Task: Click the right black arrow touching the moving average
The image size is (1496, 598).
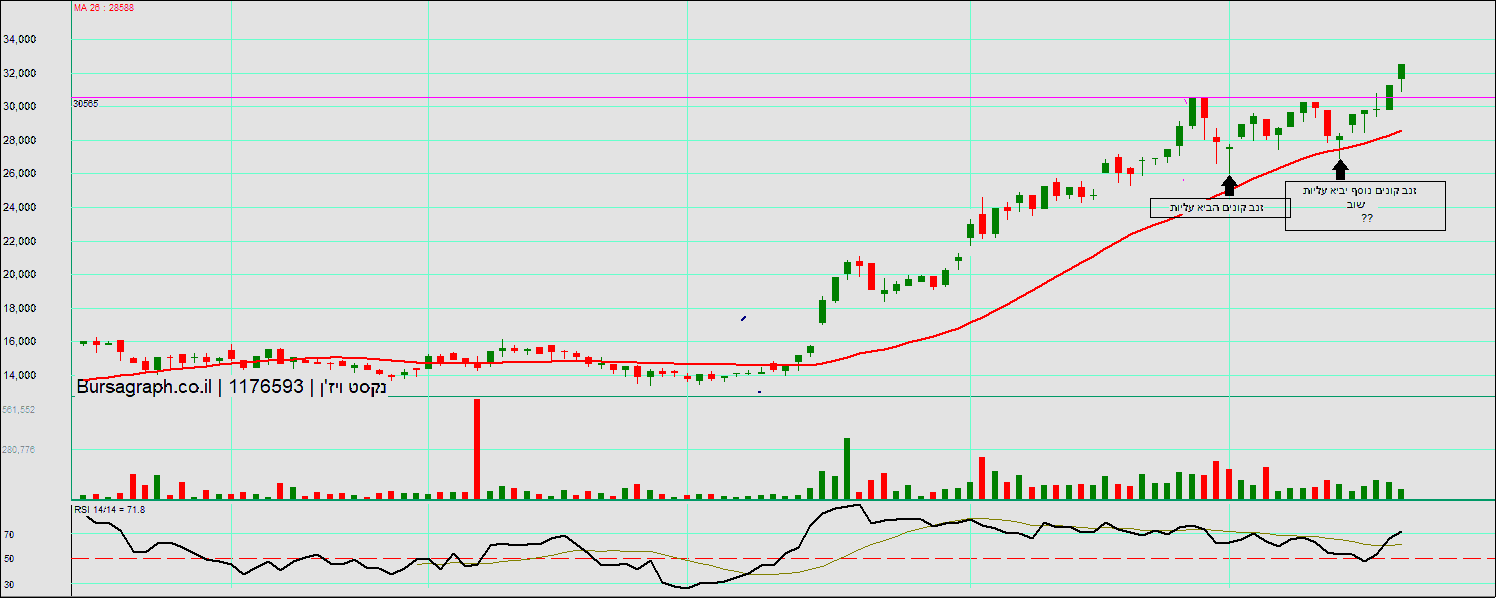Action: 1340,169
